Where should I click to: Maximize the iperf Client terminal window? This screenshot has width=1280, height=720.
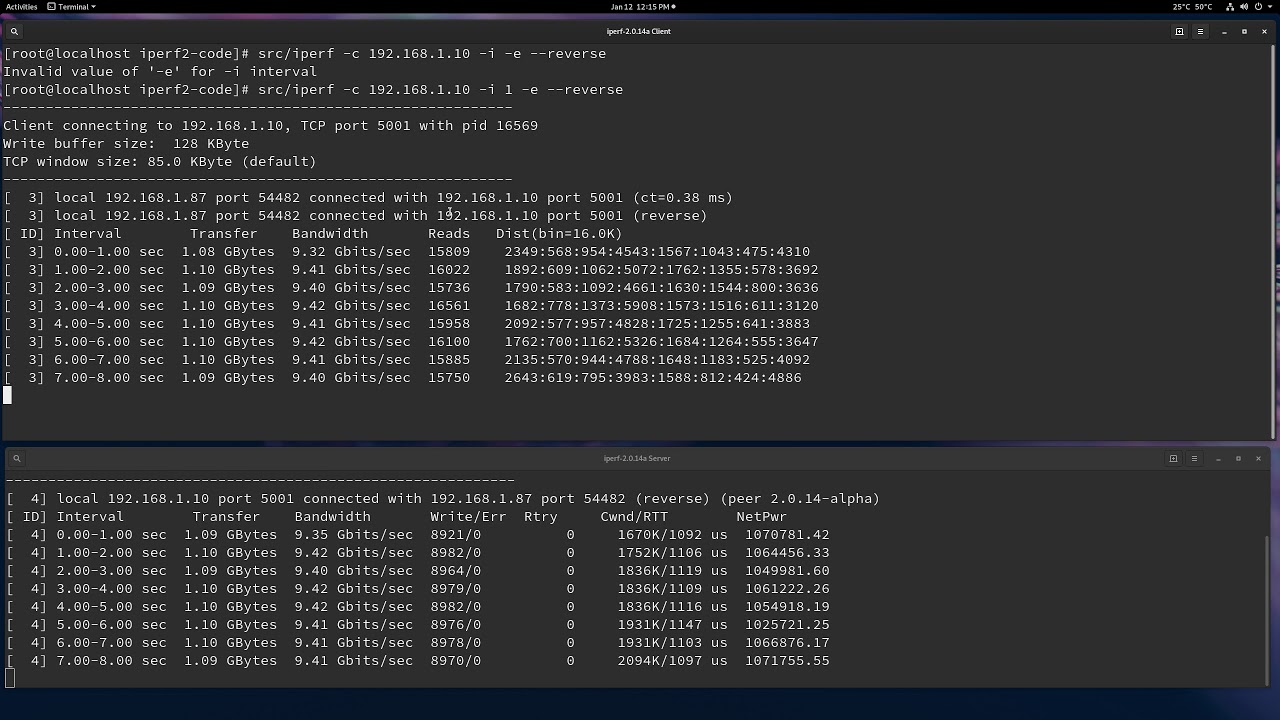pos(1244,31)
